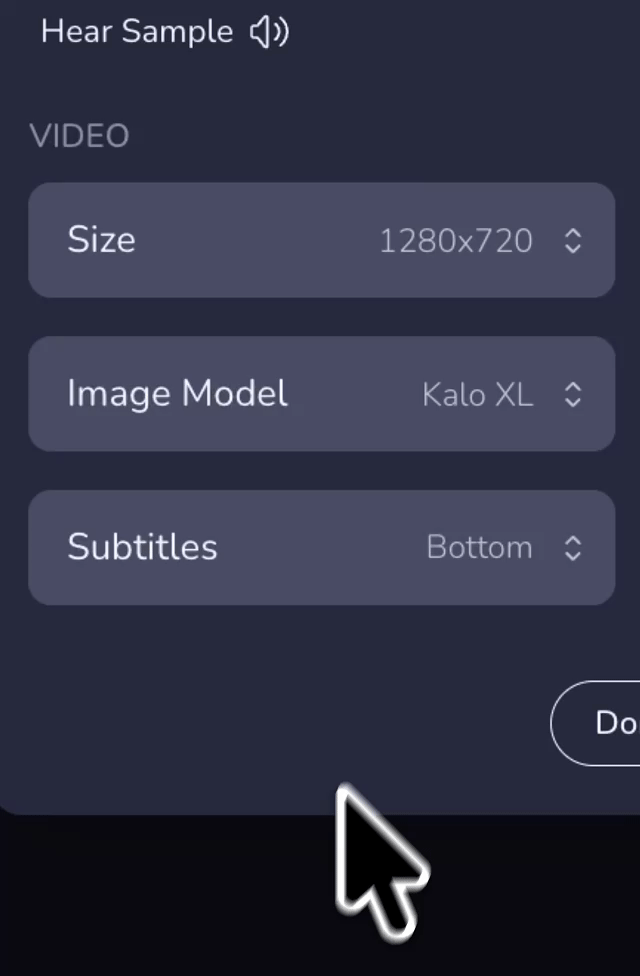This screenshot has height=976, width=640.
Task: Select the 1280x720 resolution value
Action: 455,240
